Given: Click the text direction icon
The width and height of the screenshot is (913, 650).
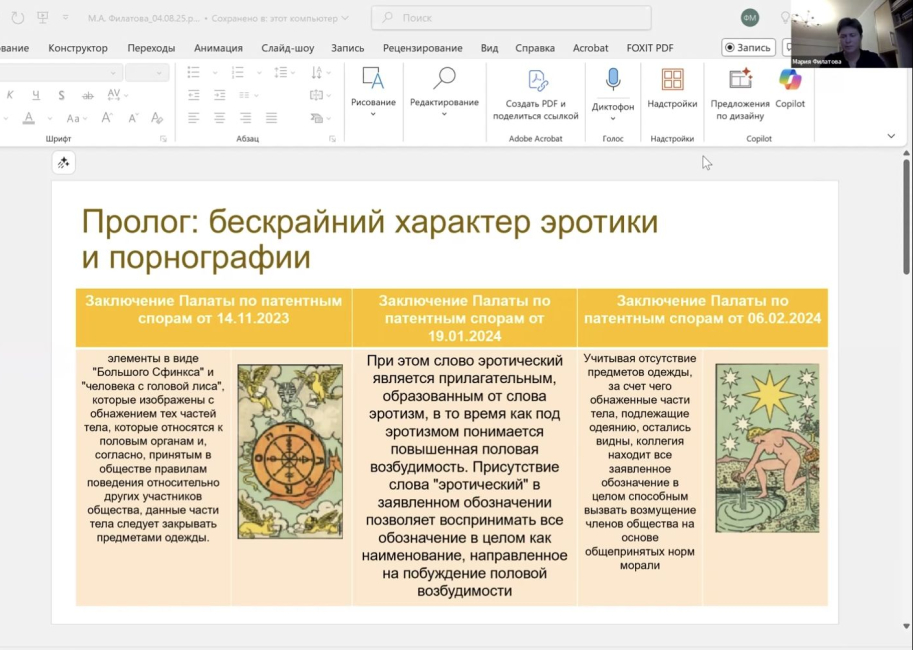Looking at the screenshot, I should point(317,72).
